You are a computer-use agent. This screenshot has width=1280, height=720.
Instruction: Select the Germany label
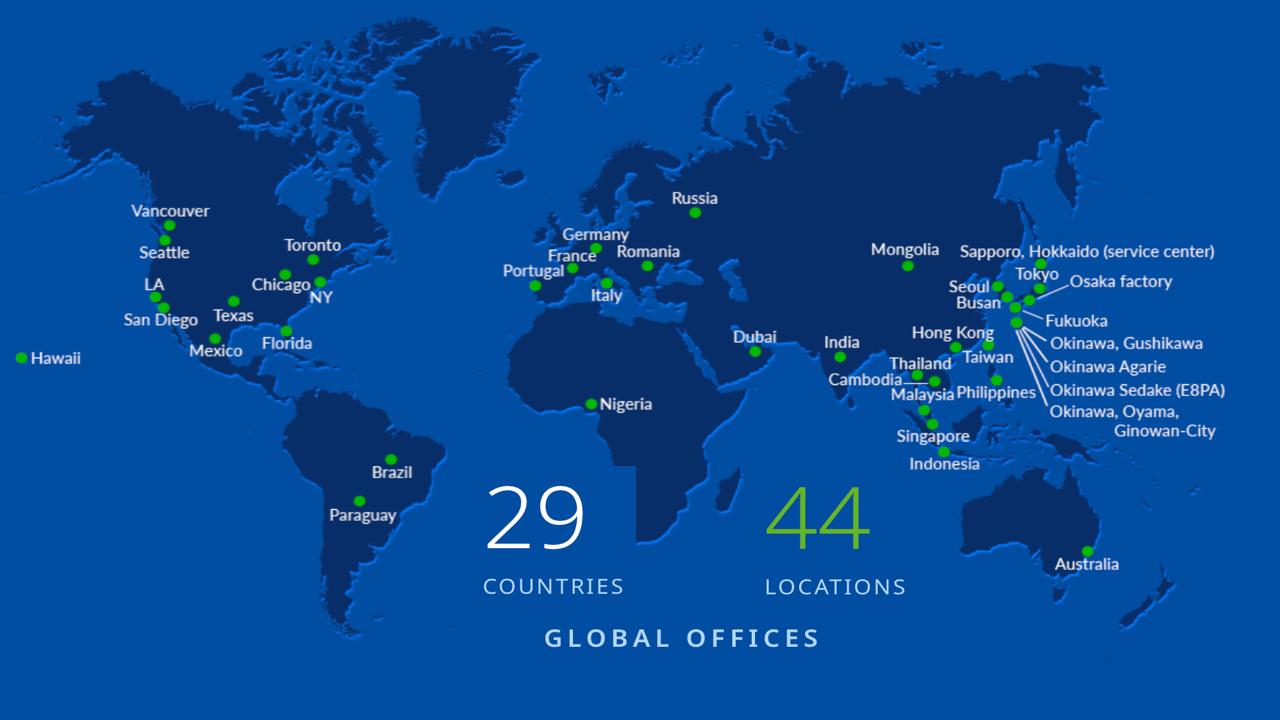point(596,234)
